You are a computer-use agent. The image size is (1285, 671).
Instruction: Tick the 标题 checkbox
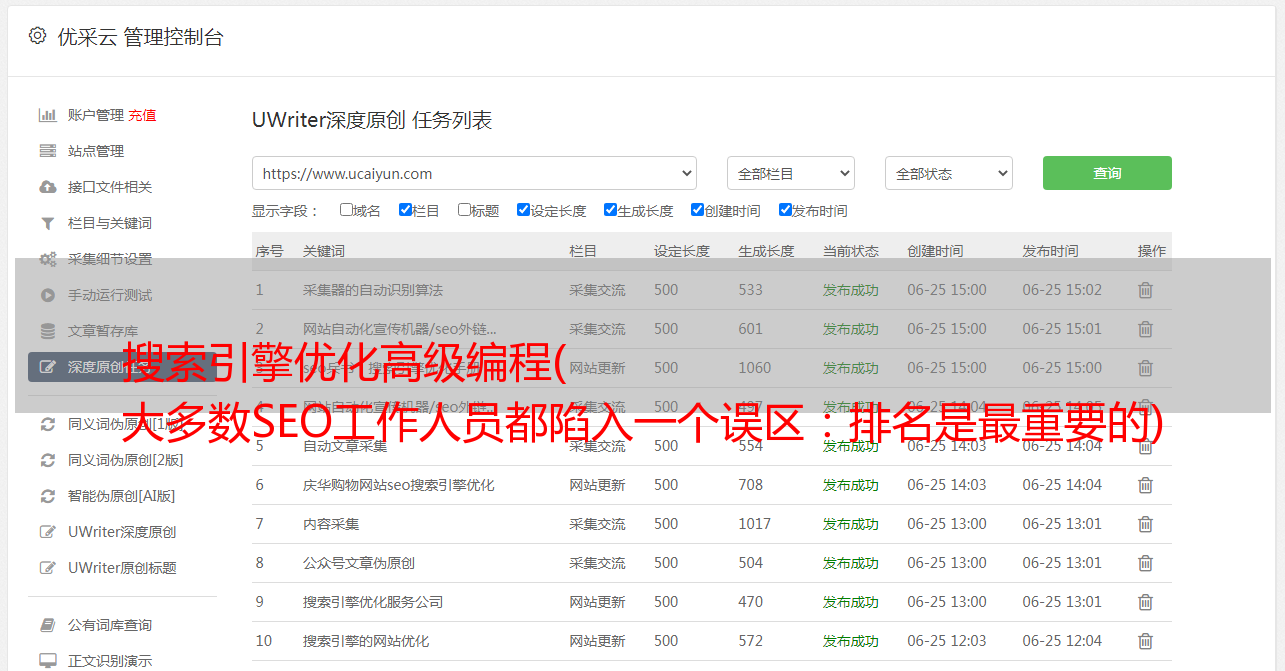[464, 210]
